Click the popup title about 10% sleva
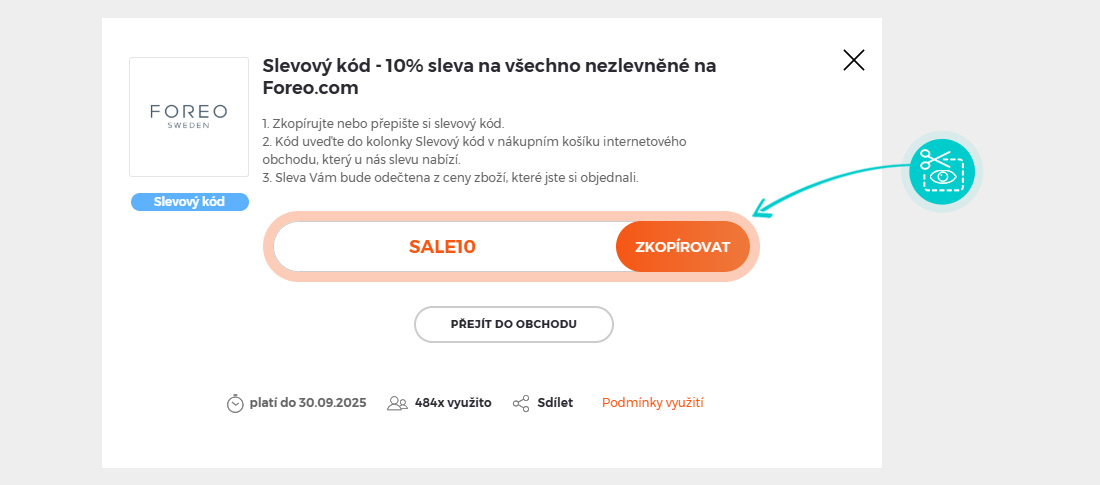This screenshot has width=1100, height=485. tap(489, 66)
